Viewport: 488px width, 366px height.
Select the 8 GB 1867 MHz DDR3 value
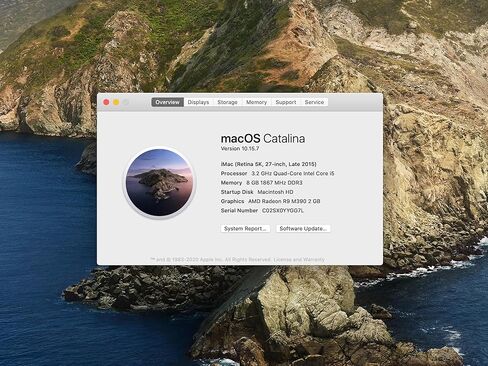pos(274,183)
